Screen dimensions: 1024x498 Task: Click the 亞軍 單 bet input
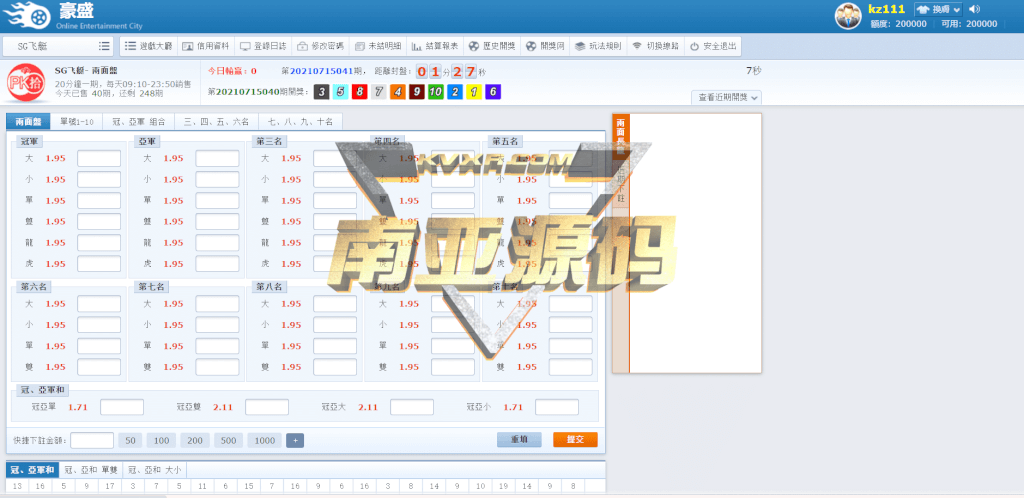coord(217,200)
